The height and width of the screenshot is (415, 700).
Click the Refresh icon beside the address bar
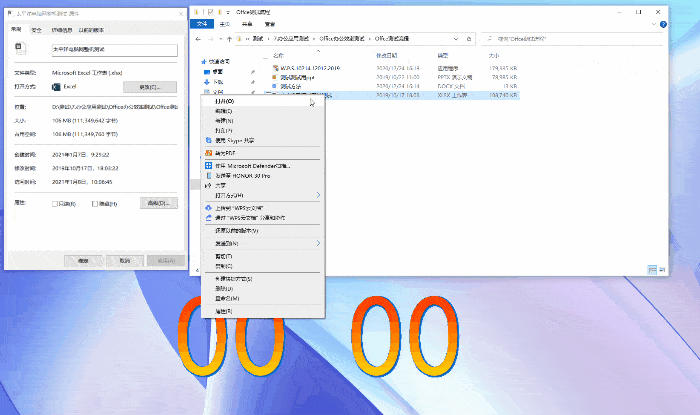point(469,39)
